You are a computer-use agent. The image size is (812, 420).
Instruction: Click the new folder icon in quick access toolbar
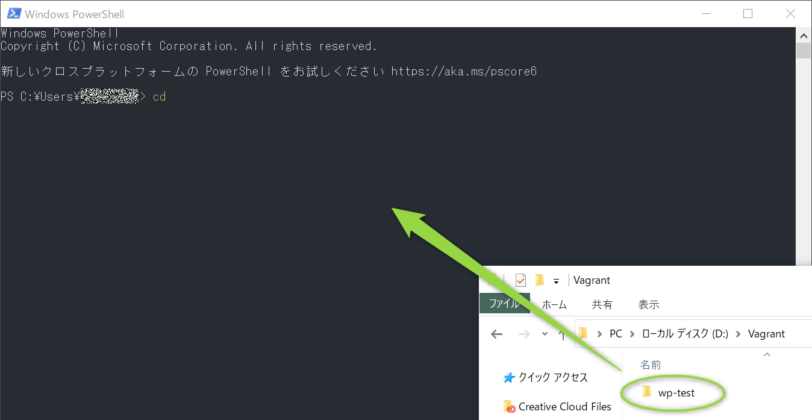[x=539, y=281]
